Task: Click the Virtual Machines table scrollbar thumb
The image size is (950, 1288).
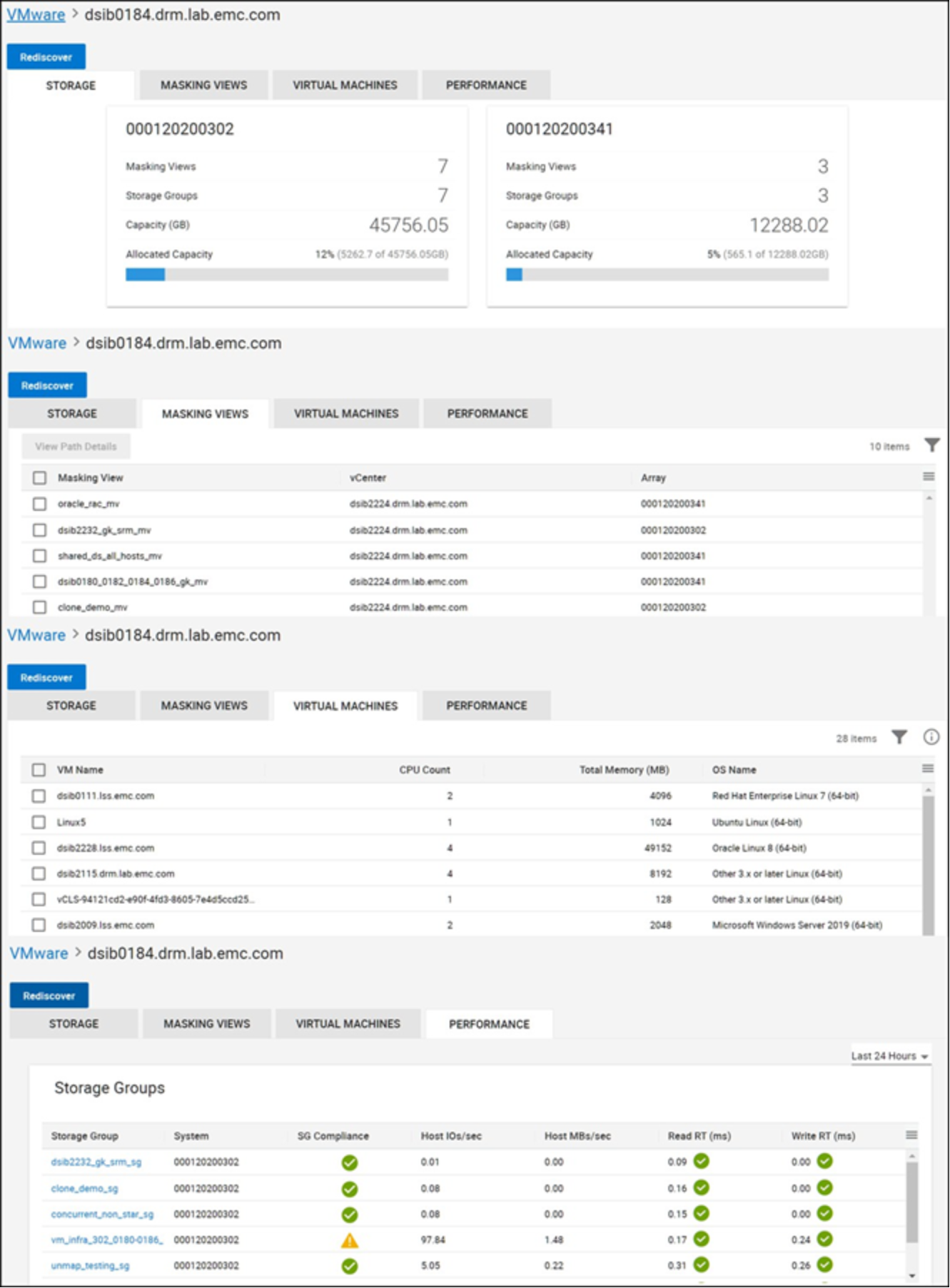Action: (x=928, y=864)
